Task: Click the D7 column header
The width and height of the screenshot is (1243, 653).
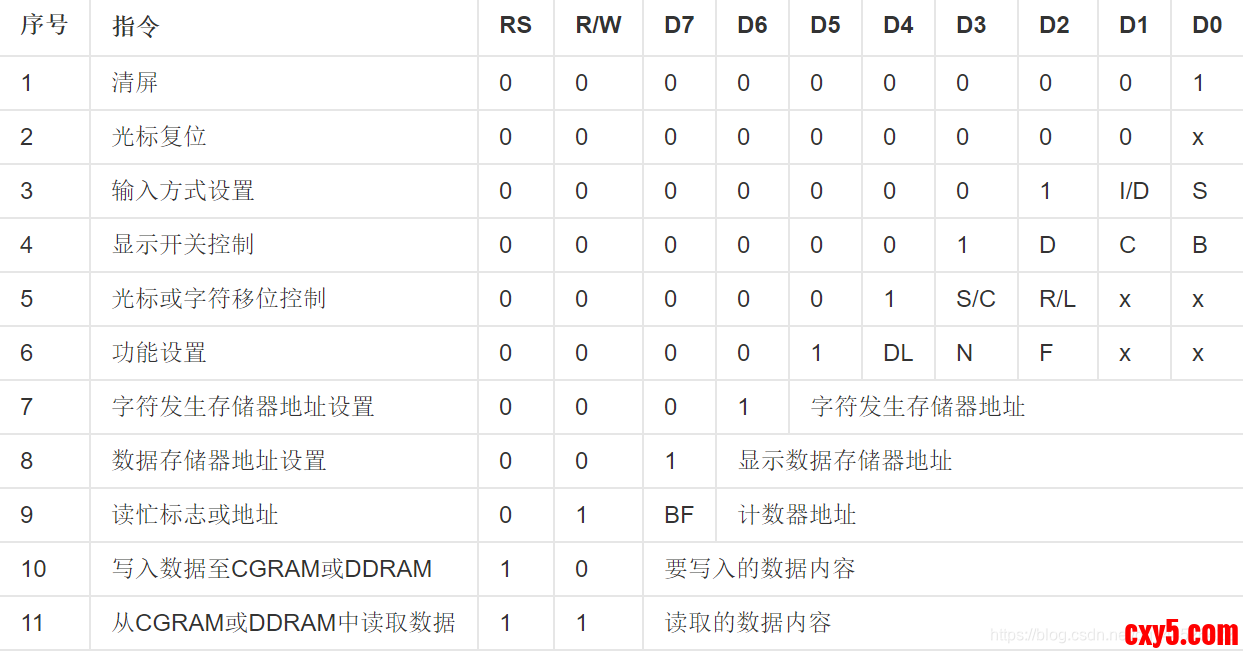Action: (x=679, y=26)
